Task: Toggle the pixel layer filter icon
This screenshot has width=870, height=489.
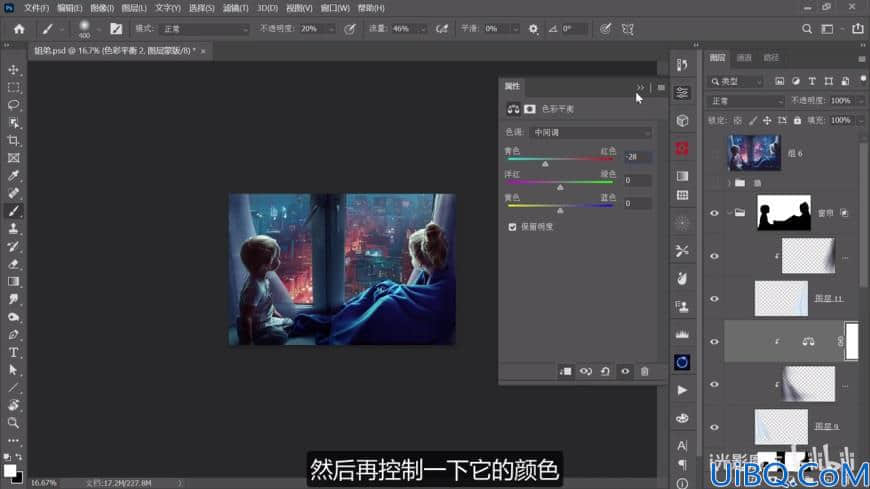Action: coord(780,81)
